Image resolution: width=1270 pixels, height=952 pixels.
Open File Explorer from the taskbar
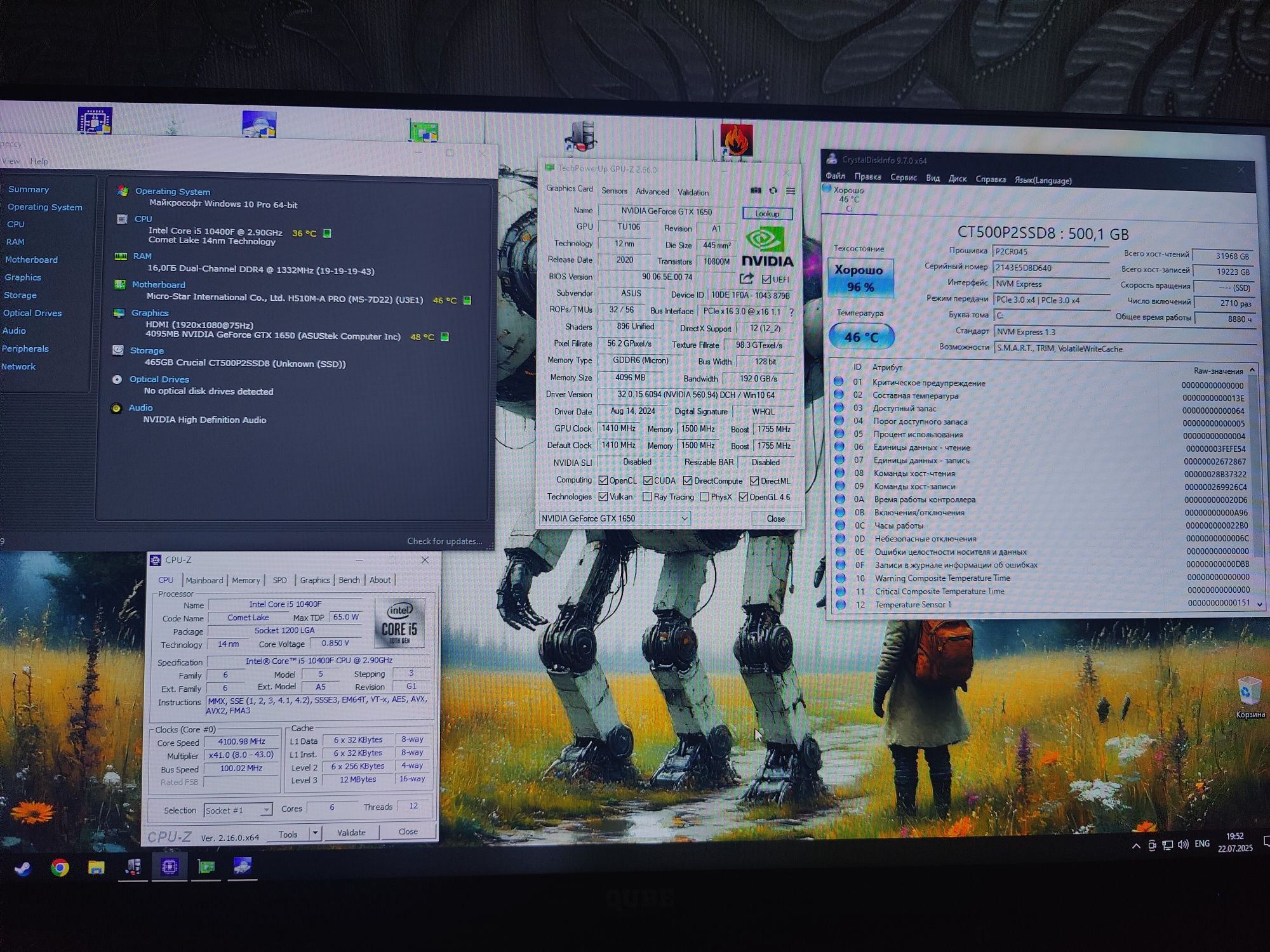point(96,867)
